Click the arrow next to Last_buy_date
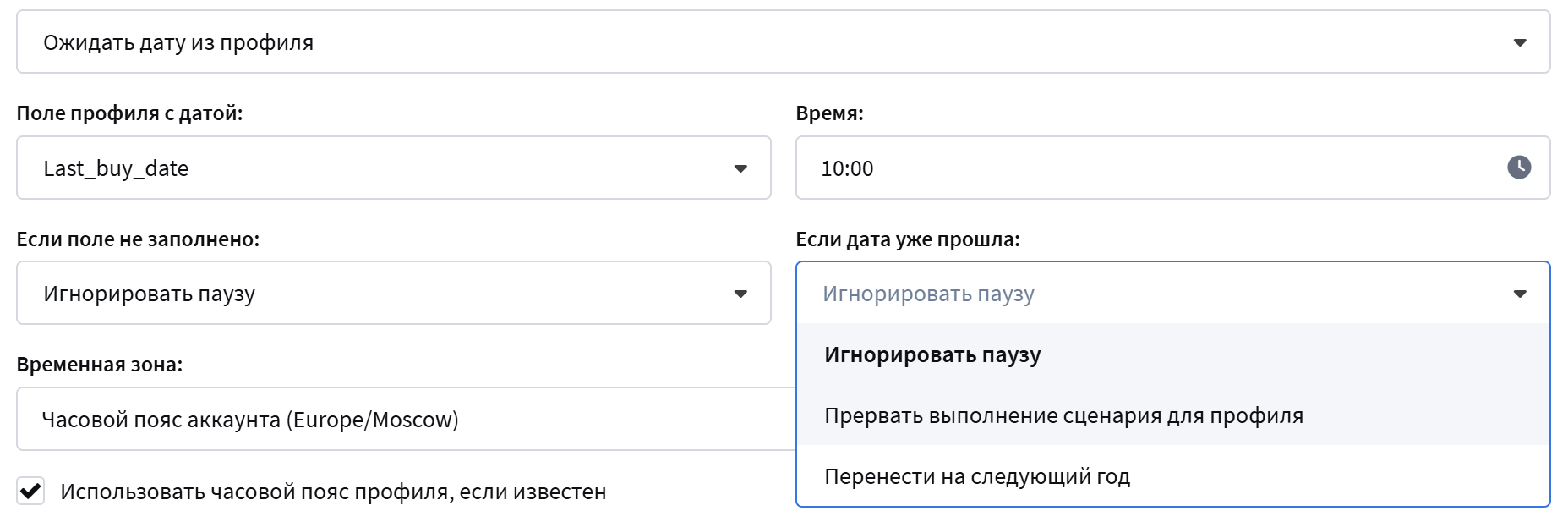The width and height of the screenshot is (1568, 522). 740,168
